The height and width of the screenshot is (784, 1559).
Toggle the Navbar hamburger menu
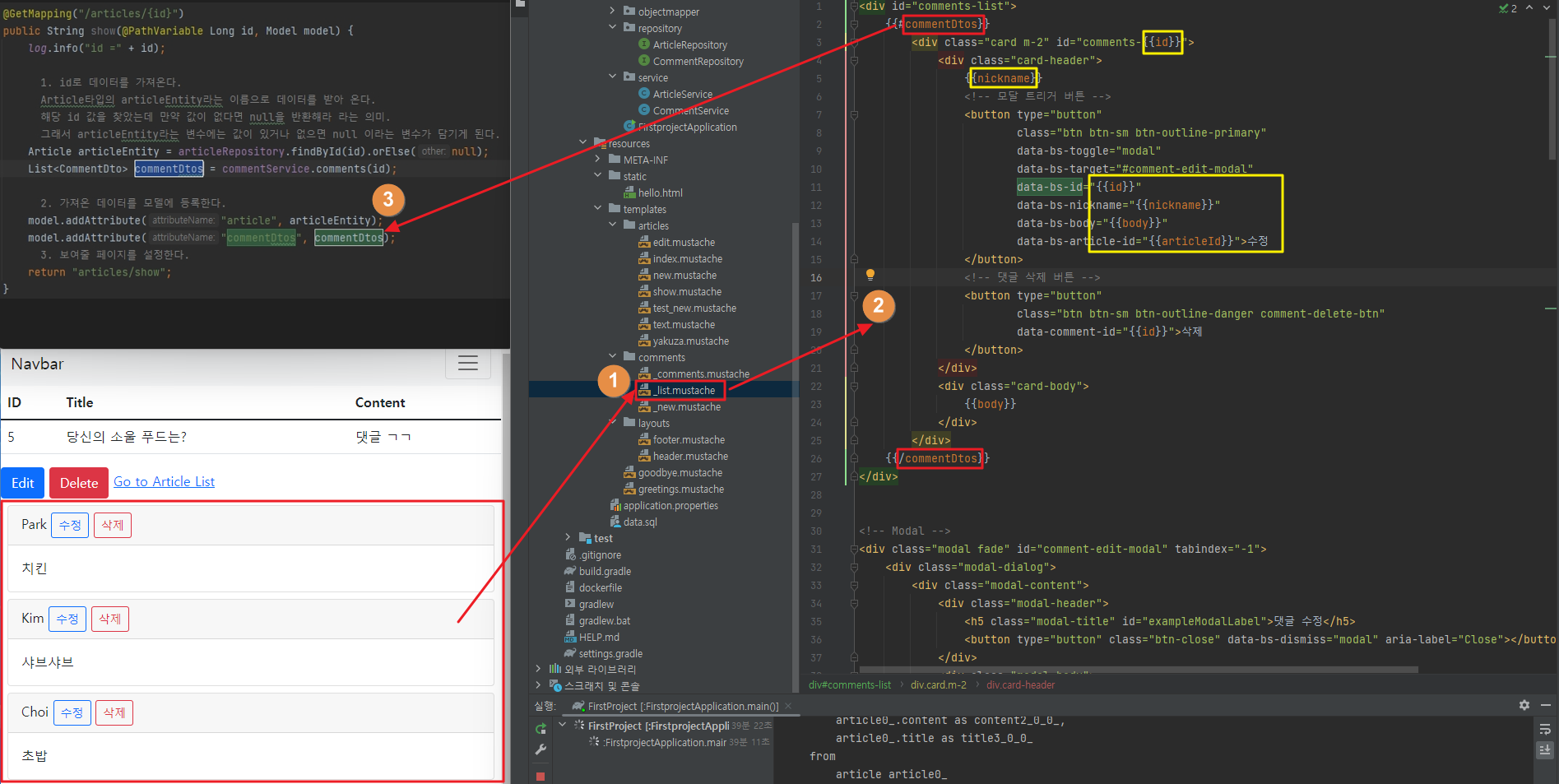(x=468, y=364)
